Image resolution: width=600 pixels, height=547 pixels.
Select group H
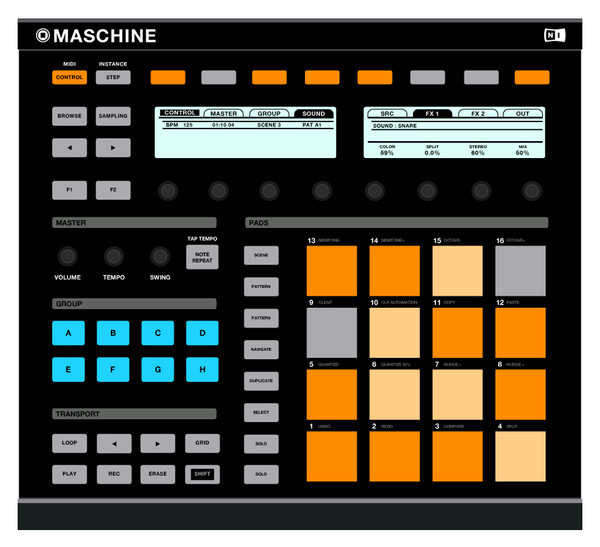(202, 369)
